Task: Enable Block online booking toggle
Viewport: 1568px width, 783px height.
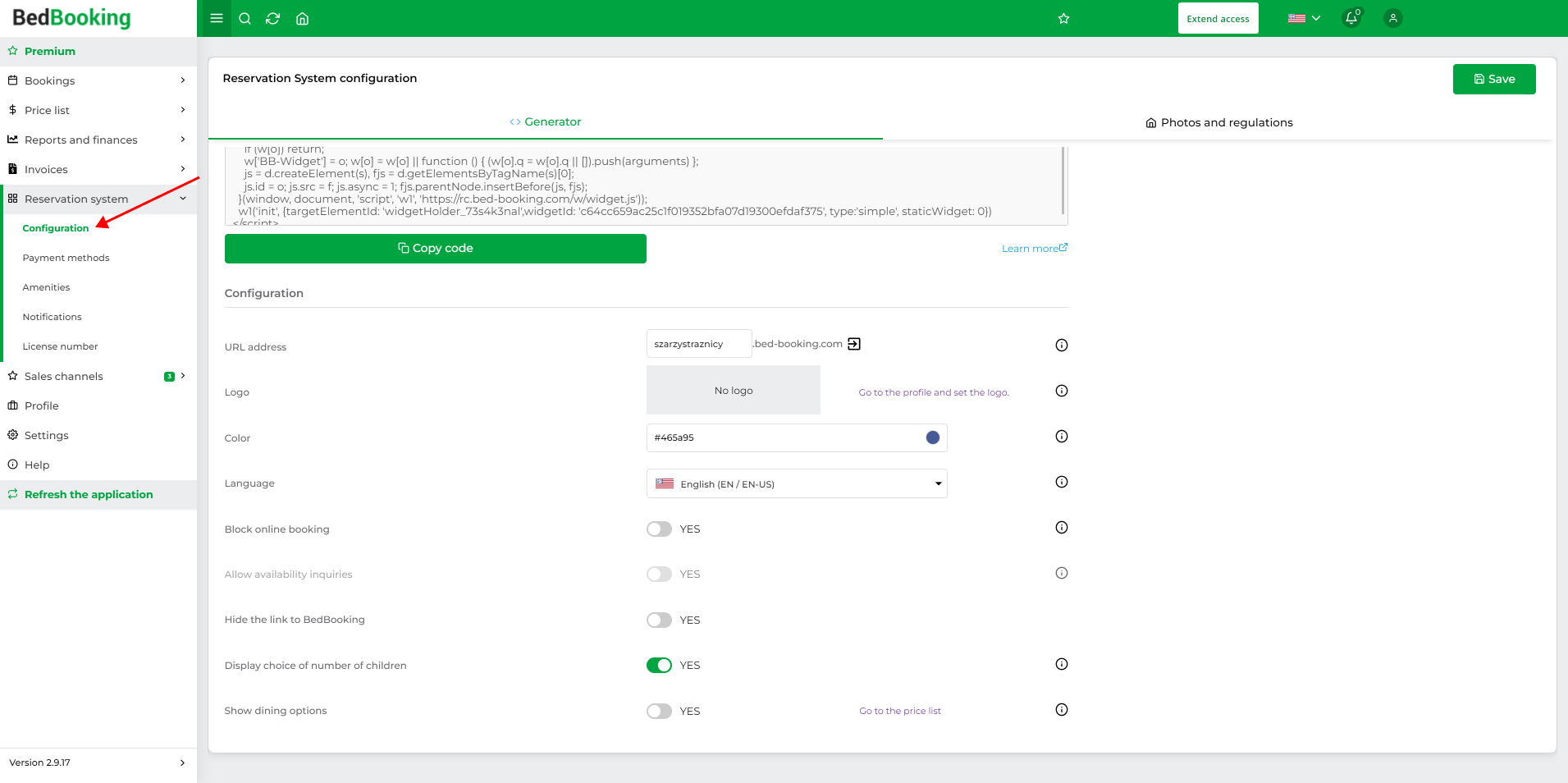Action: coord(659,529)
